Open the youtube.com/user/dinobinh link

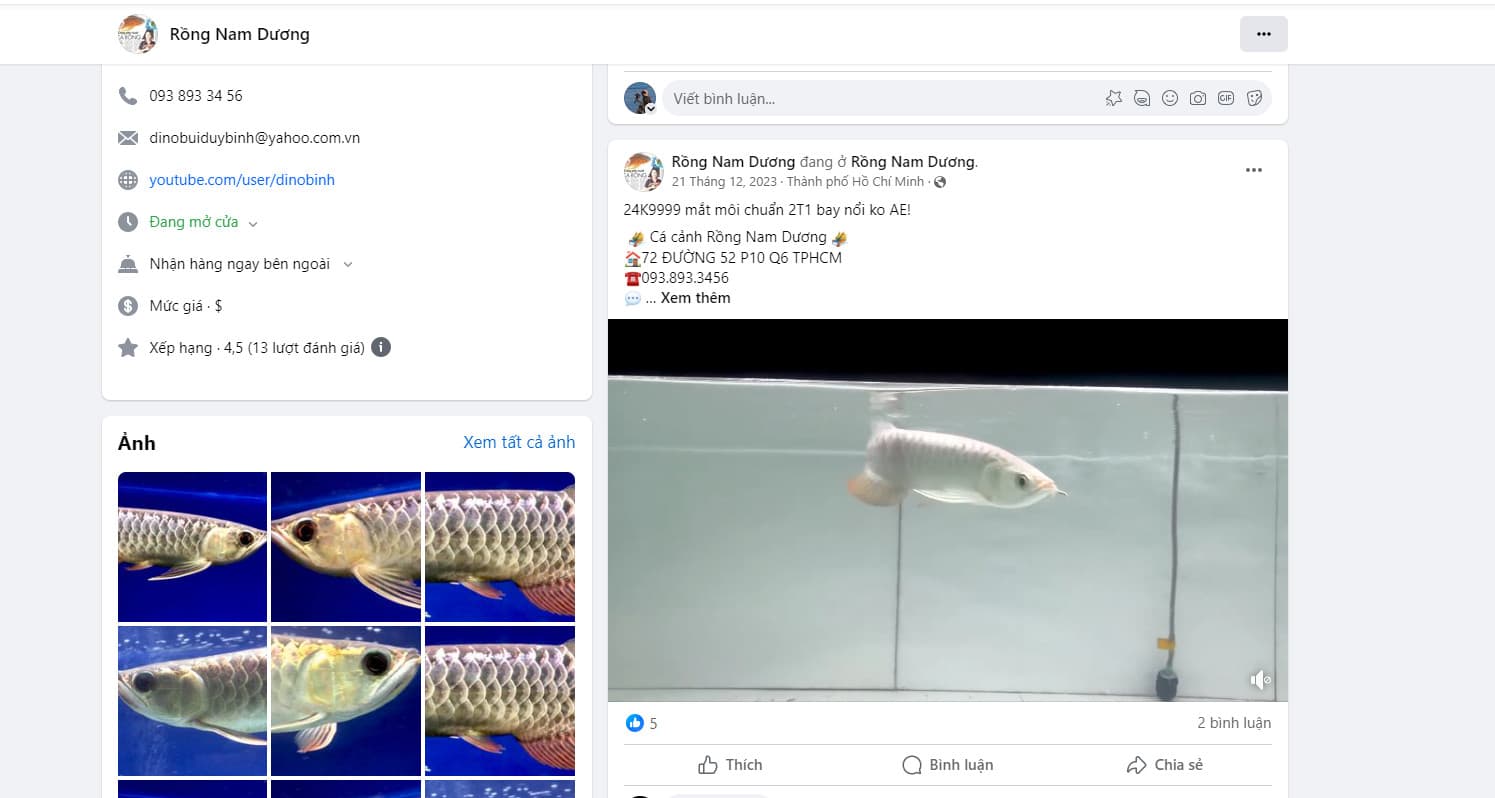click(x=242, y=180)
